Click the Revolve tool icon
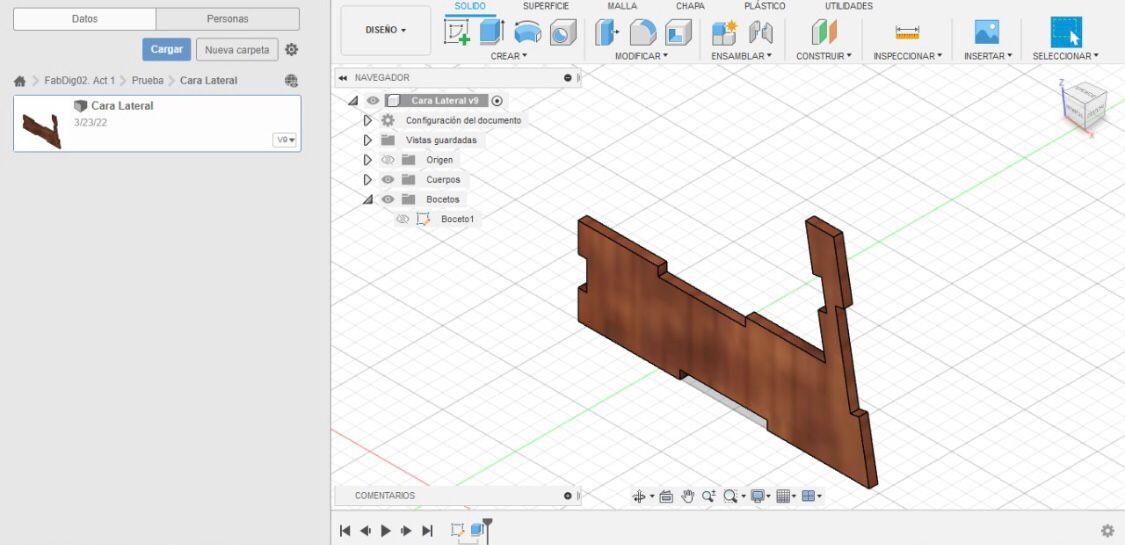This screenshot has height=545, width=1125. tap(527, 33)
